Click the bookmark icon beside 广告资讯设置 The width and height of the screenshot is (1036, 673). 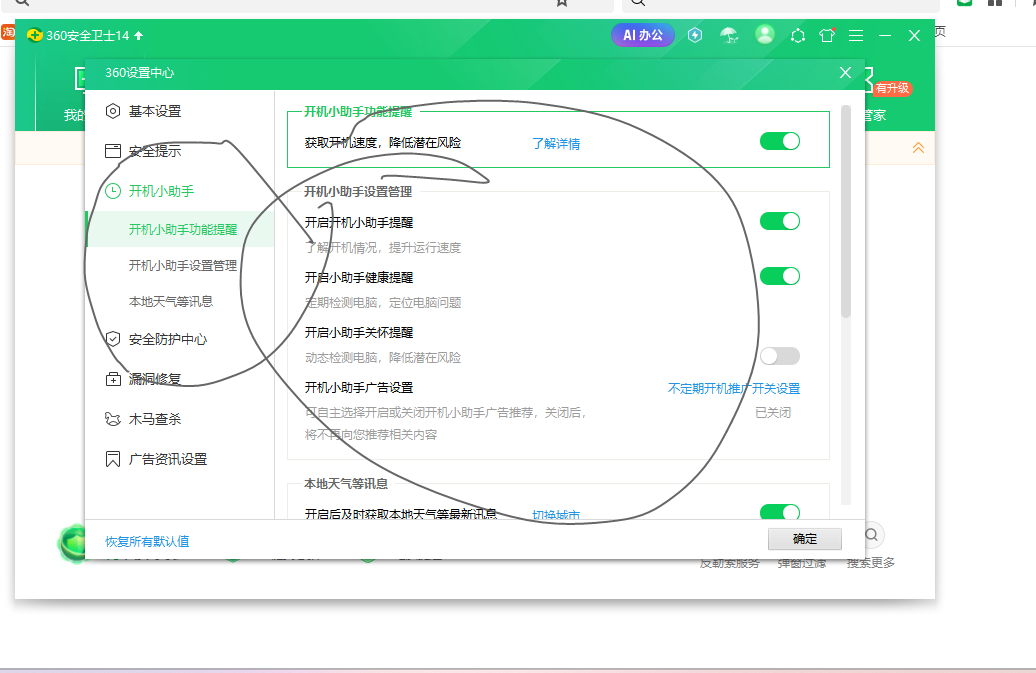coord(113,459)
